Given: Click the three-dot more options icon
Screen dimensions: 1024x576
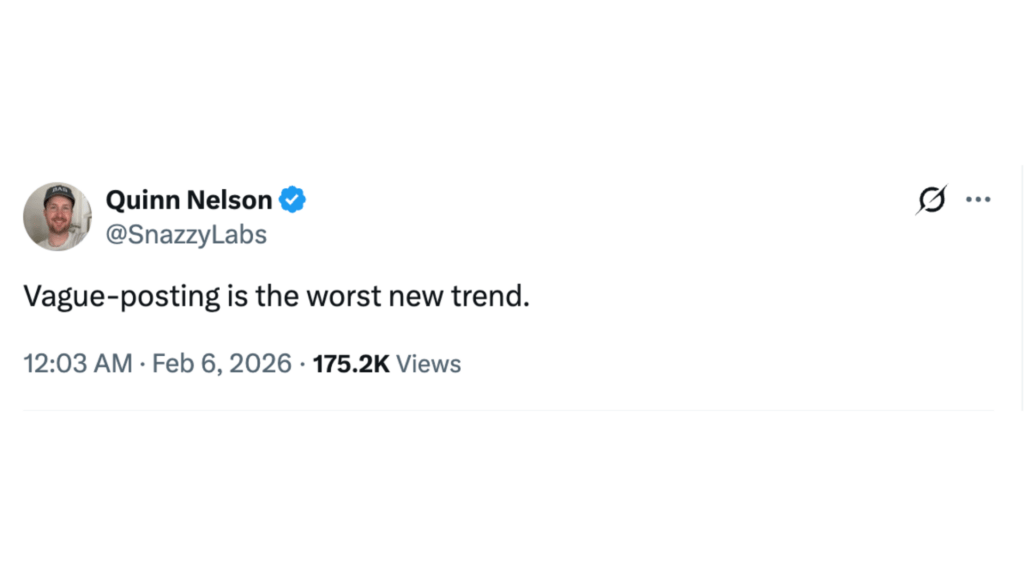Looking at the screenshot, I should click(x=978, y=199).
